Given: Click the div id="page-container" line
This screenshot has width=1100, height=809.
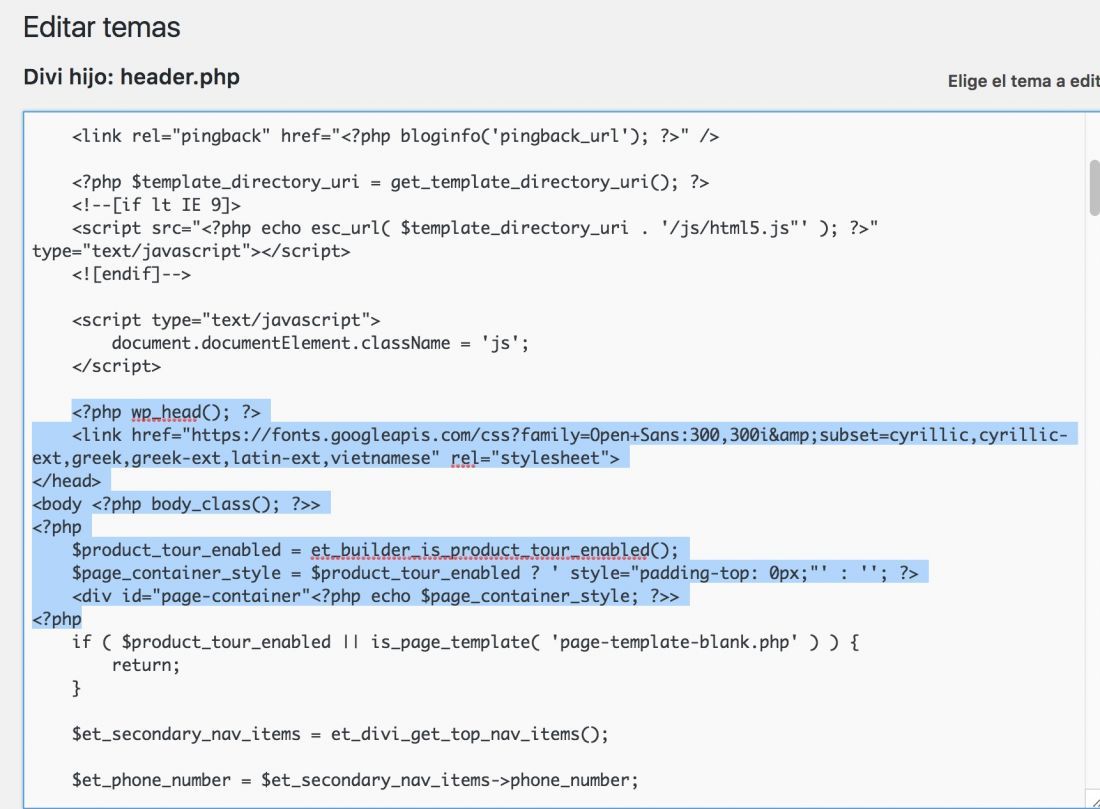Looking at the screenshot, I should tap(375, 596).
